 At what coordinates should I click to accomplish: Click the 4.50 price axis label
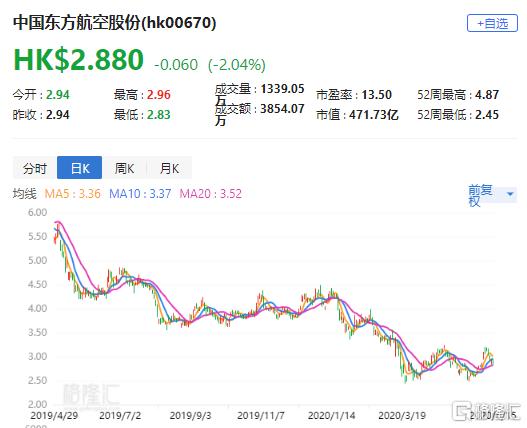coord(37,284)
